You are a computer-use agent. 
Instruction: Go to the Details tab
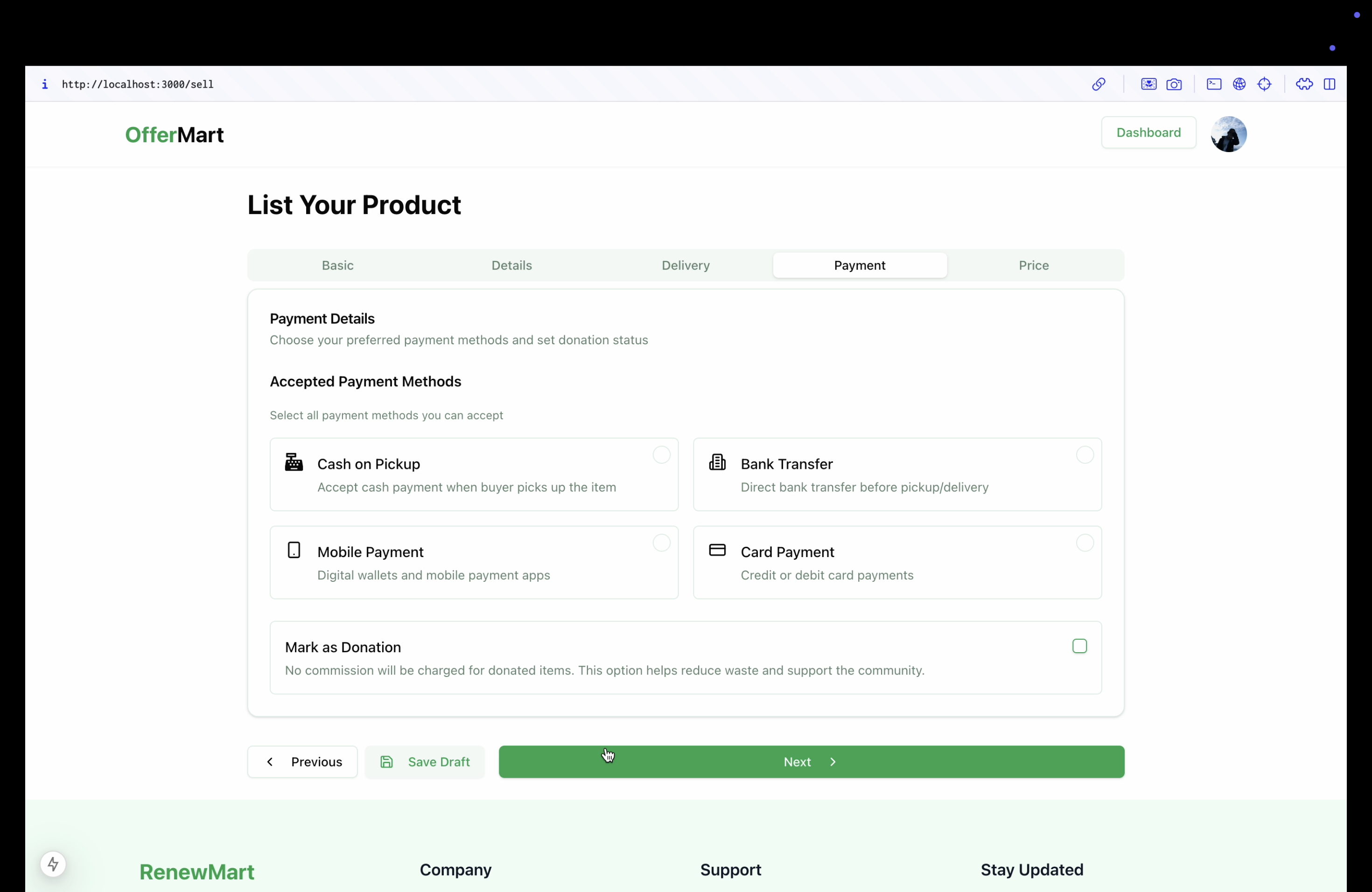click(511, 265)
